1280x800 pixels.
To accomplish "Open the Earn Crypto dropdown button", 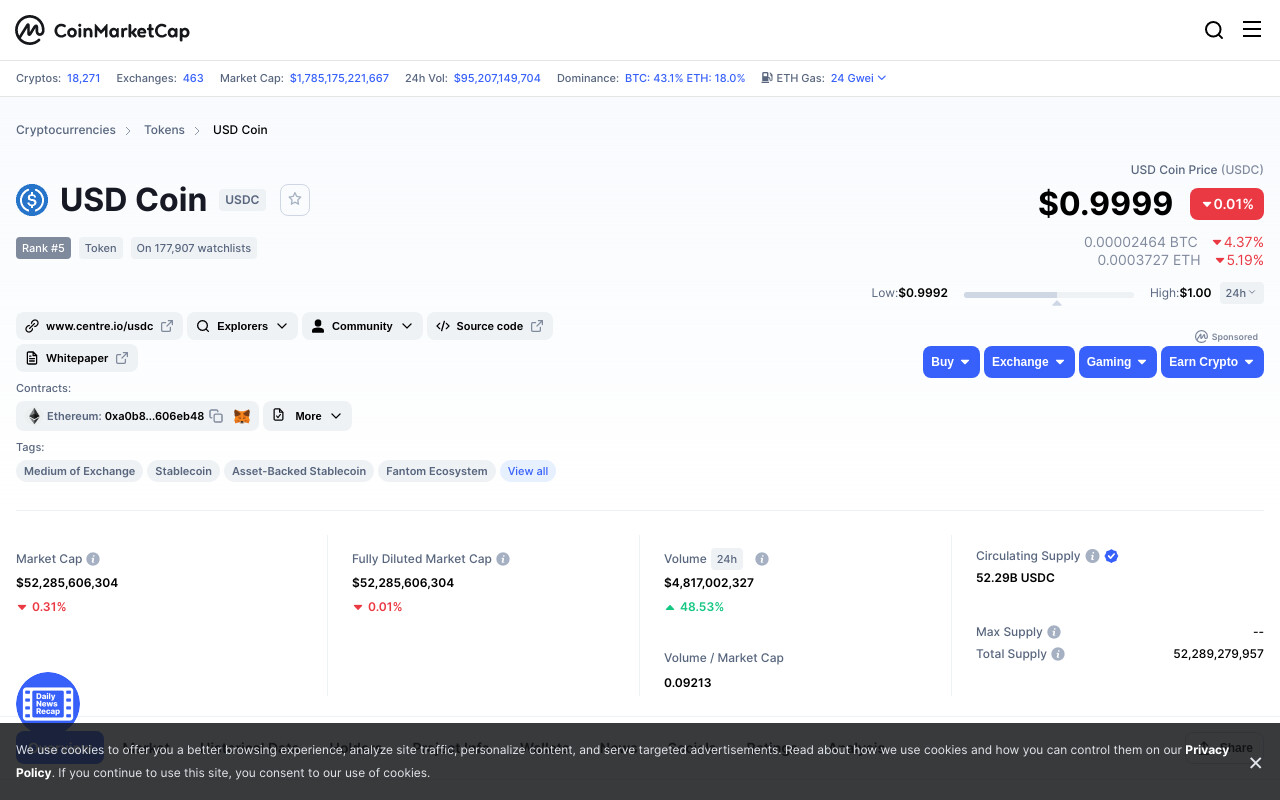I will pos(1212,362).
